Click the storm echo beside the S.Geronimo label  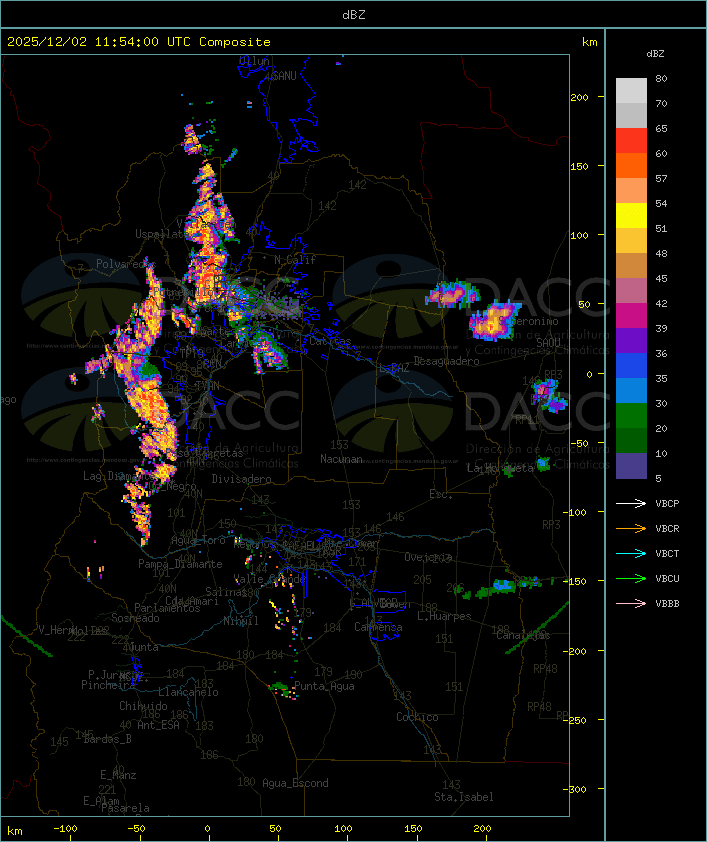[x=493, y=321]
